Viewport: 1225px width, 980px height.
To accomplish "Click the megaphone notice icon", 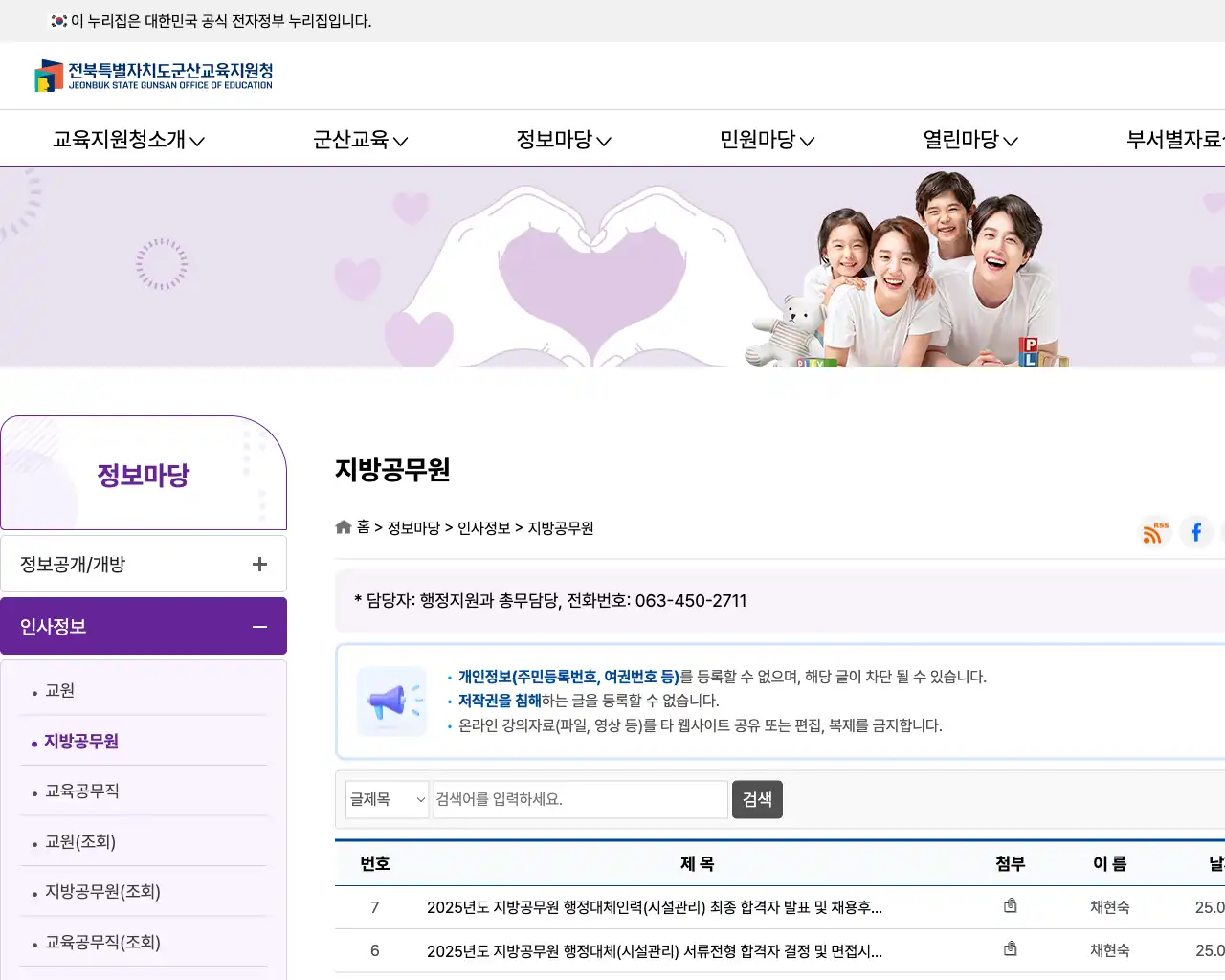I will pos(391,700).
